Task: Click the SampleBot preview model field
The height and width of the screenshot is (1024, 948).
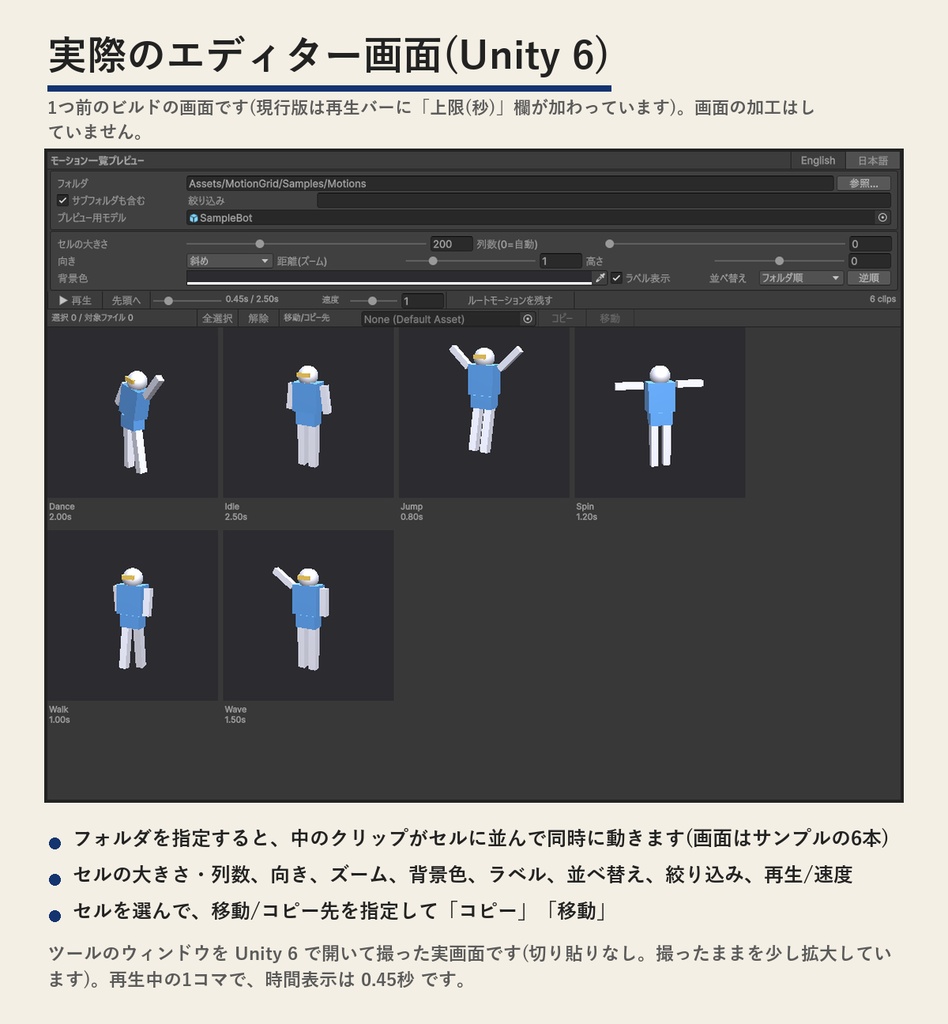Action: click(x=539, y=217)
